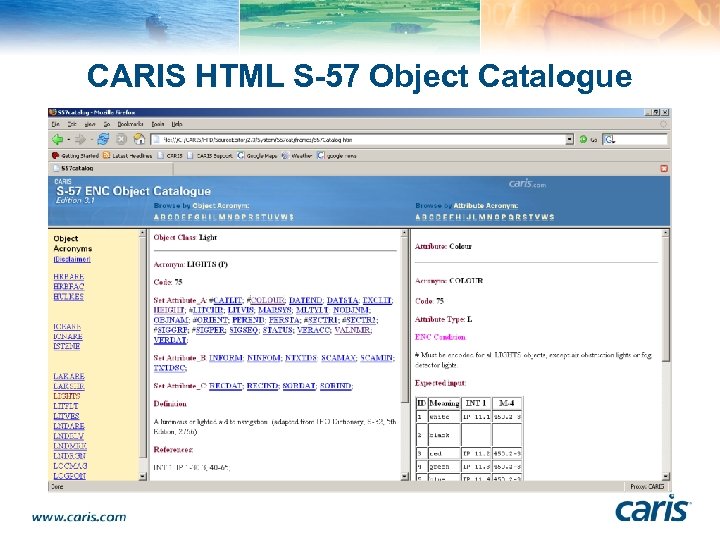The height and width of the screenshot is (540, 720).
Task: Open the SCAMAX attribute link
Action: (x=338, y=358)
